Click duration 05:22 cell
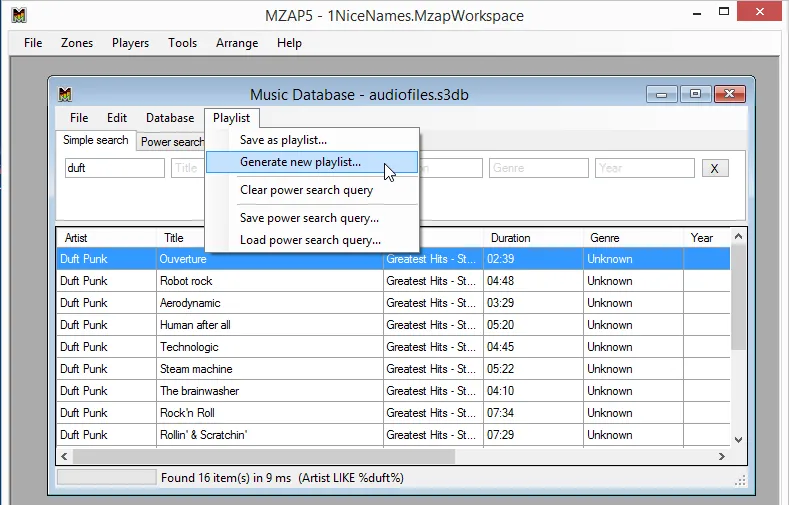The height and width of the screenshot is (505, 789). tap(533, 369)
